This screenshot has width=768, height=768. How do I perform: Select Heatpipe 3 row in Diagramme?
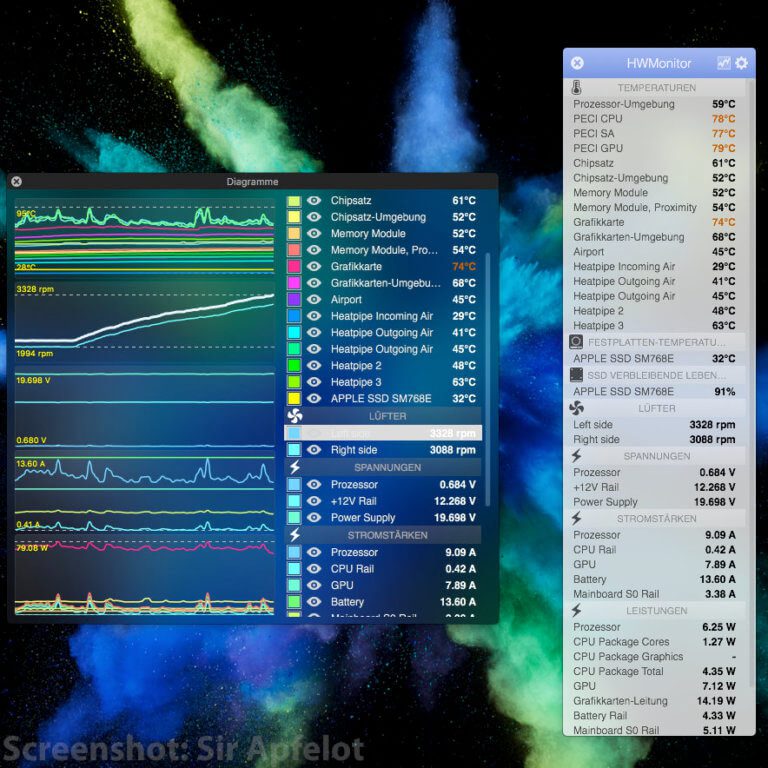(x=383, y=382)
